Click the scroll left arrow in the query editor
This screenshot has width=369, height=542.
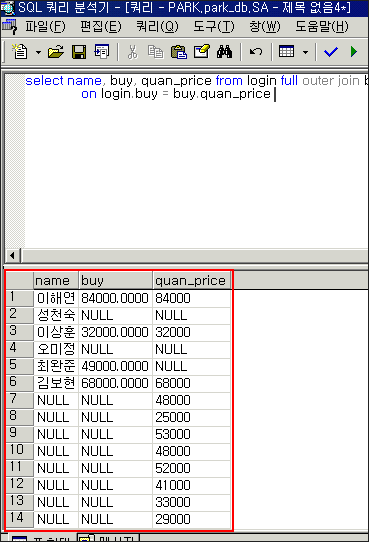(12, 256)
